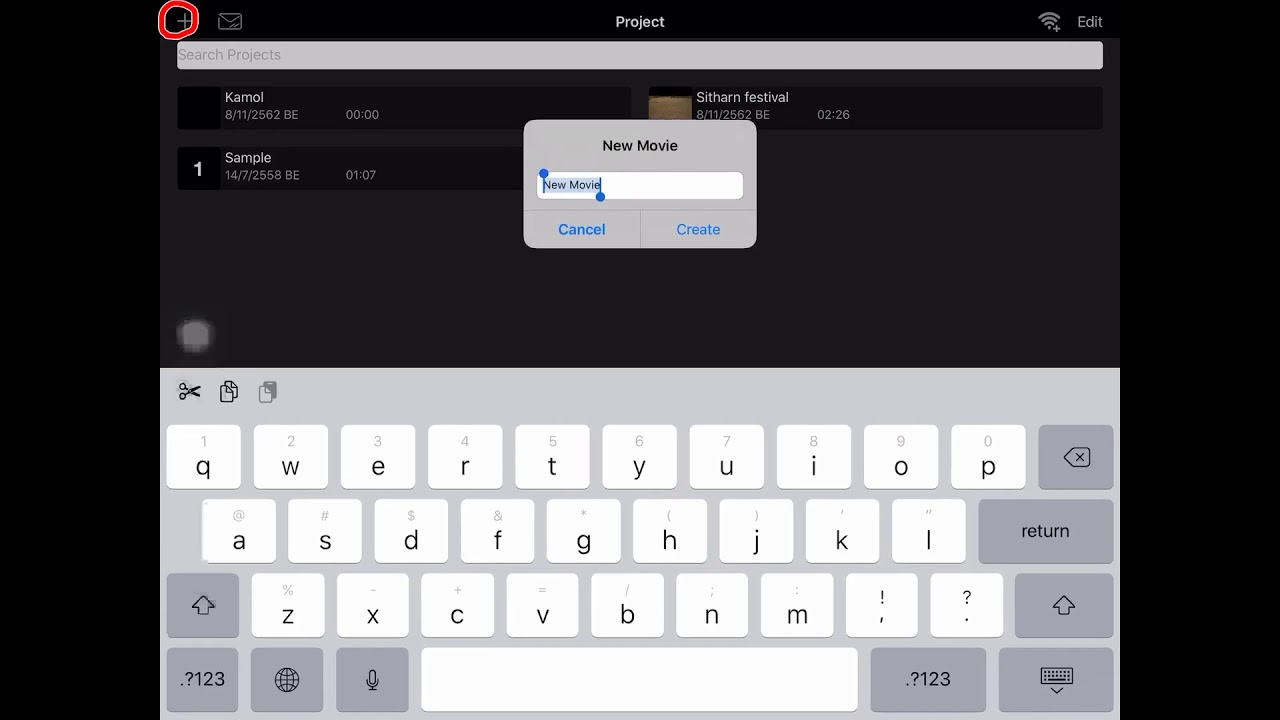Tap the t key
The width and height of the screenshot is (1280, 720).
pyautogui.click(x=552, y=457)
